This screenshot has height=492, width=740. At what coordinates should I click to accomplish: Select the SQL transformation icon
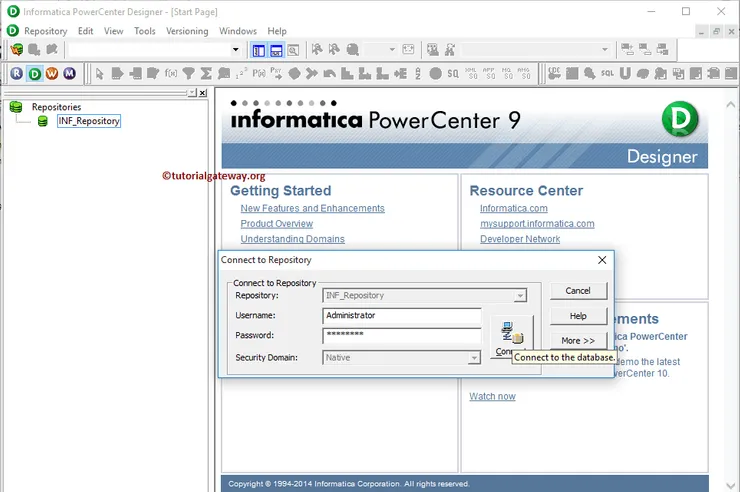point(607,74)
